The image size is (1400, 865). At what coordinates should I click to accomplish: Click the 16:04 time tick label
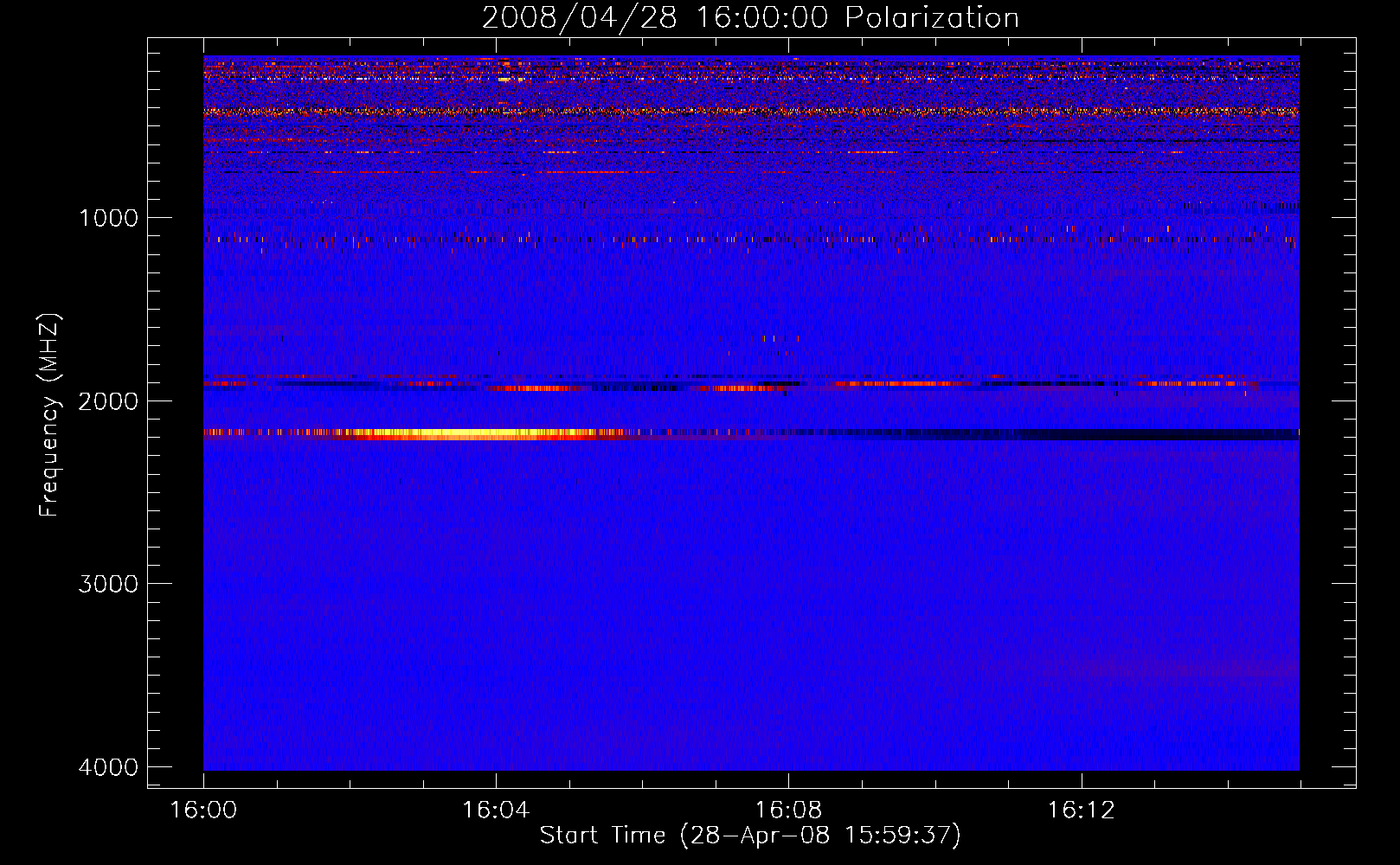tap(496, 811)
